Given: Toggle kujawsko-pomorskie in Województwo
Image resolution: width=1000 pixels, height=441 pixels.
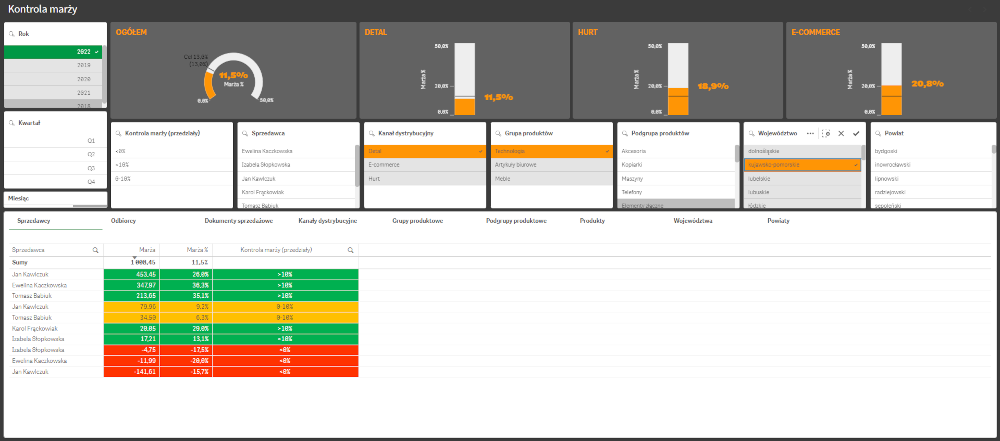Looking at the screenshot, I should click(x=802, y=165).
